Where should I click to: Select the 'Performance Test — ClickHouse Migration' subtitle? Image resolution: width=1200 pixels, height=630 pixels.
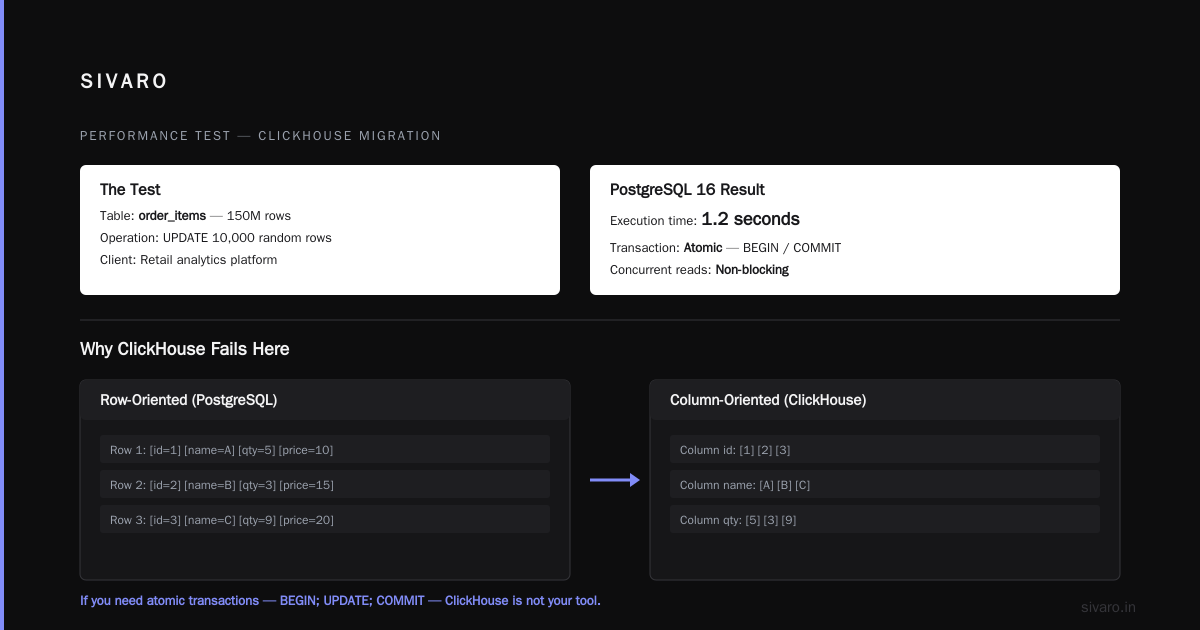(x=260, y=136)
